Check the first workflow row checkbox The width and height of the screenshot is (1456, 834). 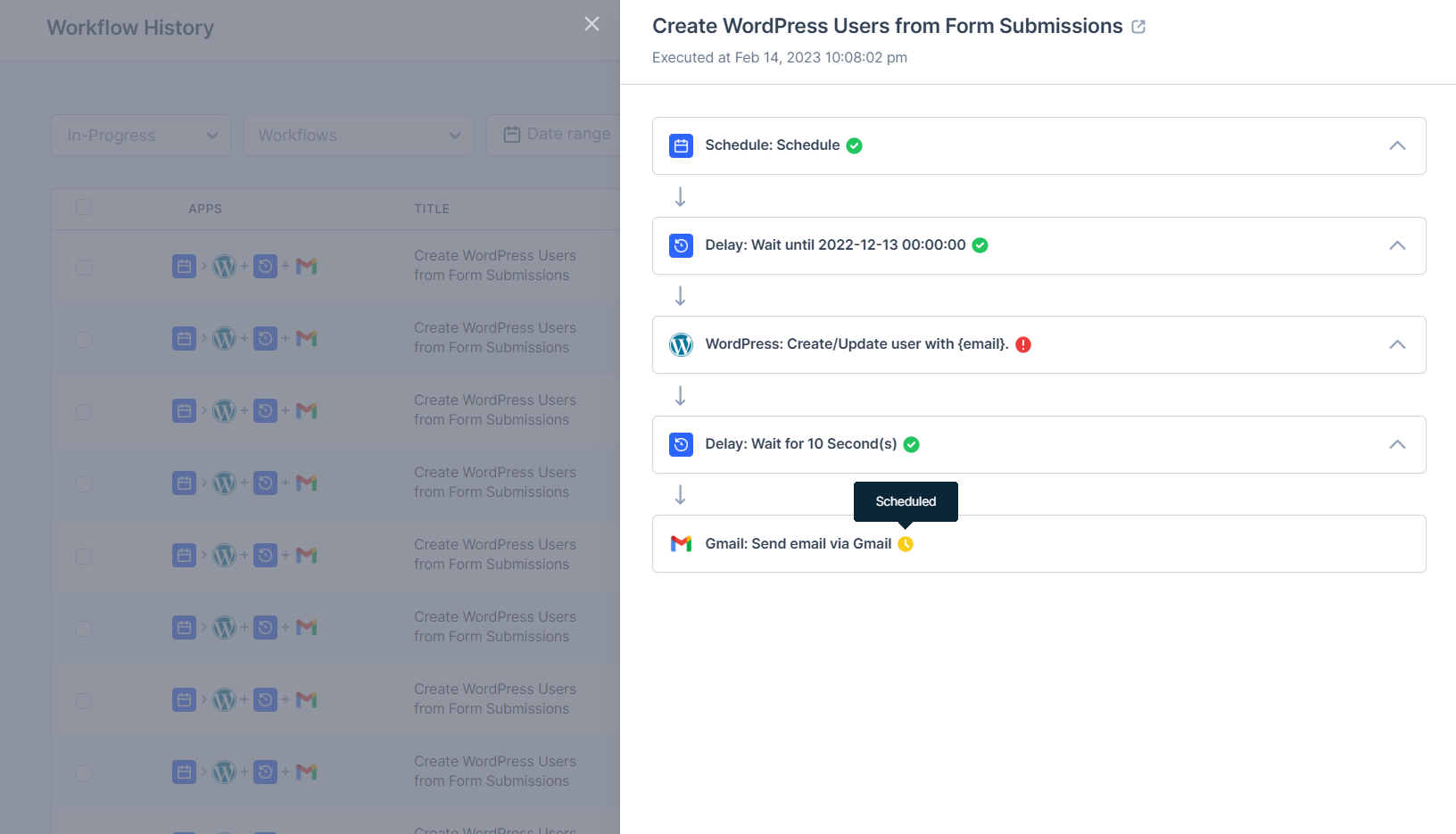pos(84,267)
